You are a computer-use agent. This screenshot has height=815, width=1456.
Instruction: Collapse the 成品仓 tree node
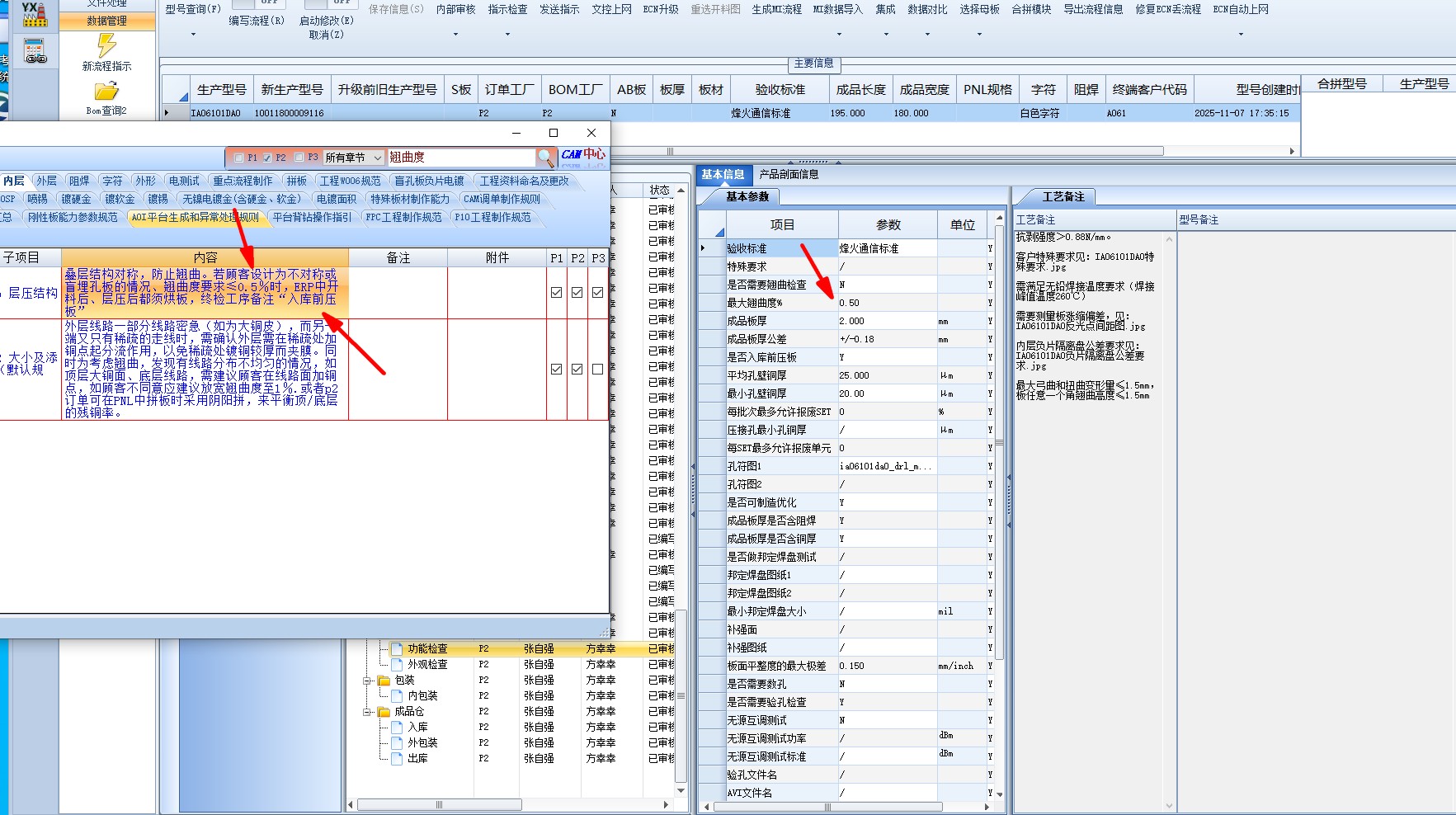point(368,713)
